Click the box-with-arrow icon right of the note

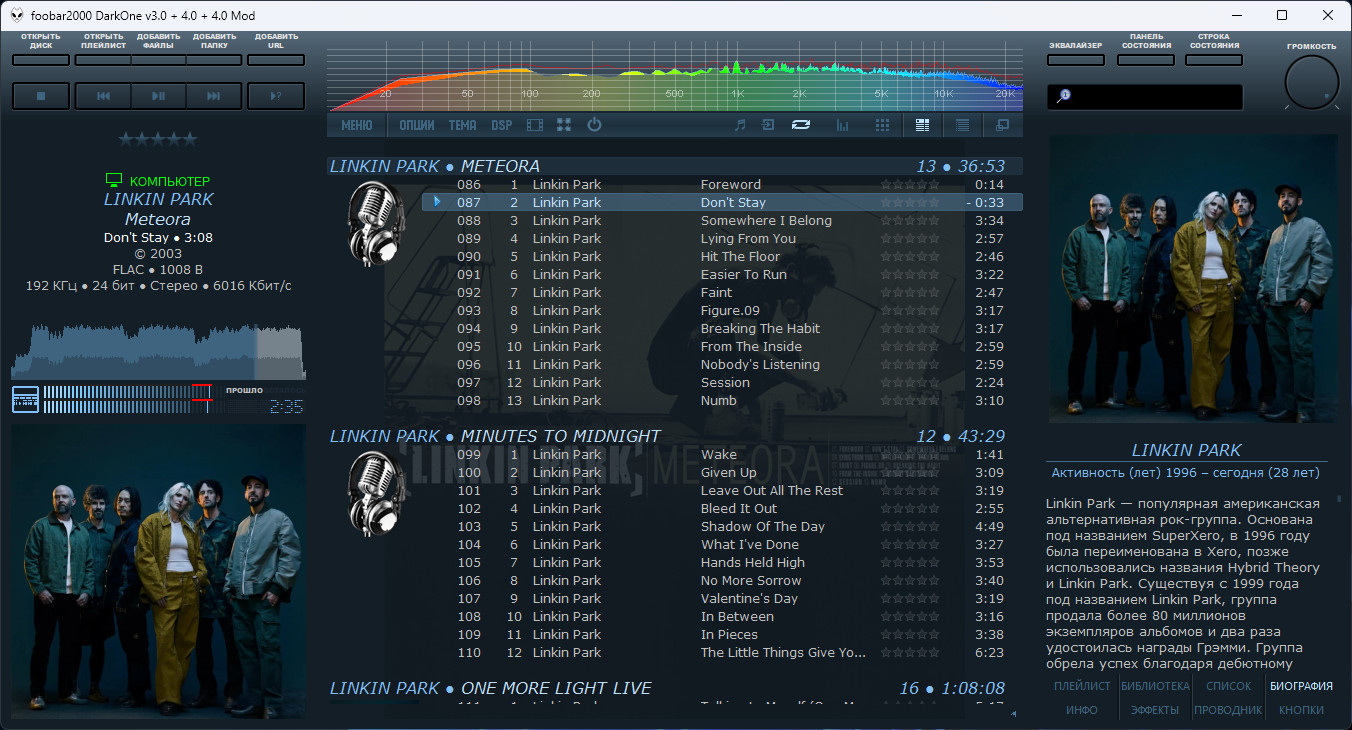[x=768, y=125]
